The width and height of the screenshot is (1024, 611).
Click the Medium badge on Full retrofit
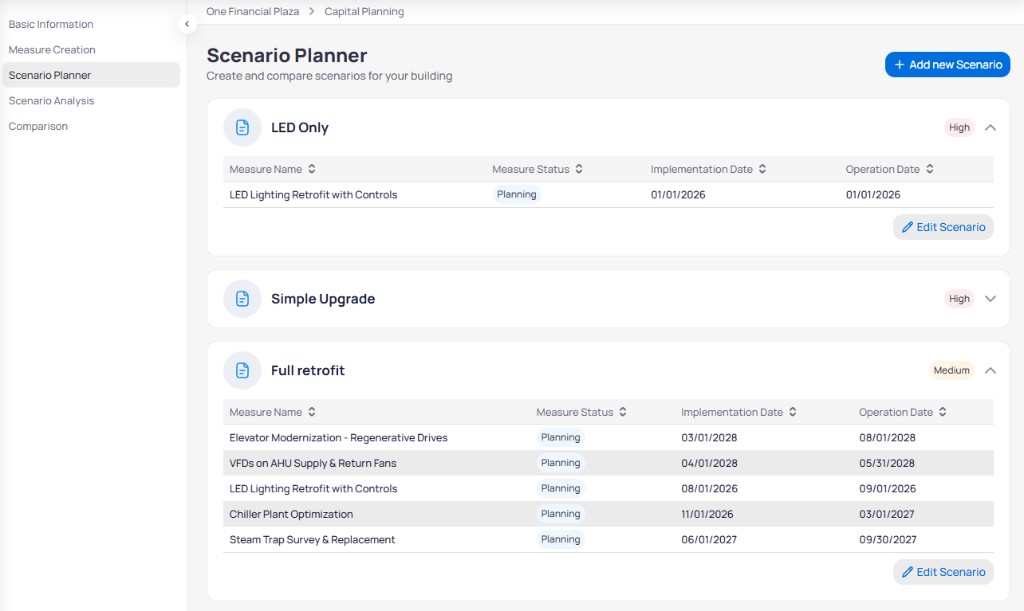tap(952, 370)
